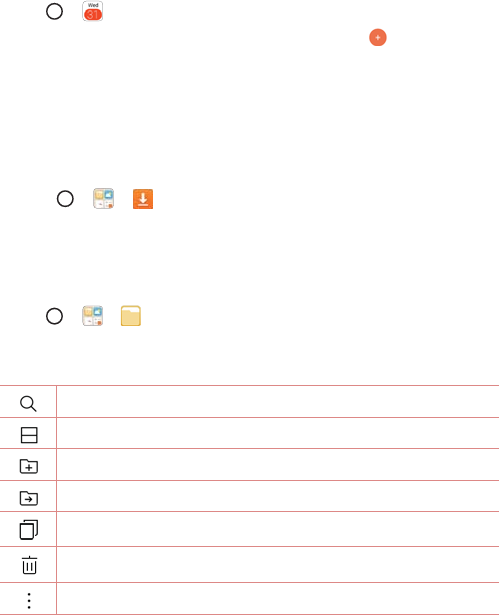499x615 pixels.
Task: Click the new folder plus icon
Action: click(x=29, y=466)
